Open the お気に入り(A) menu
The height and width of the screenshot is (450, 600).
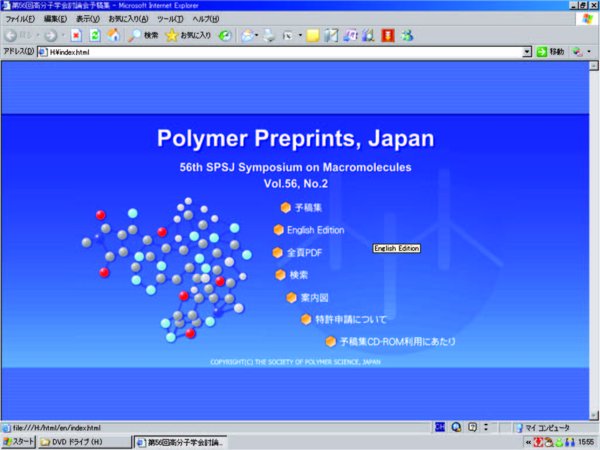click(128, 19)
